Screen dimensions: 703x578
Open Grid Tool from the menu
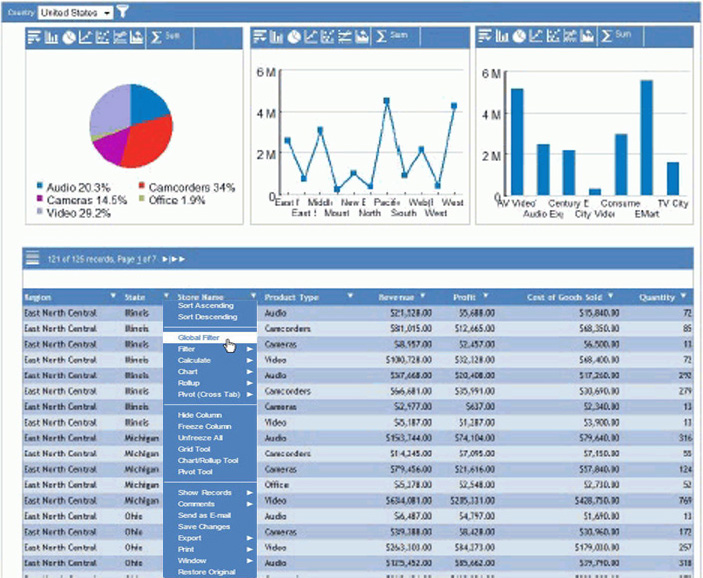(x=194, y=449)
